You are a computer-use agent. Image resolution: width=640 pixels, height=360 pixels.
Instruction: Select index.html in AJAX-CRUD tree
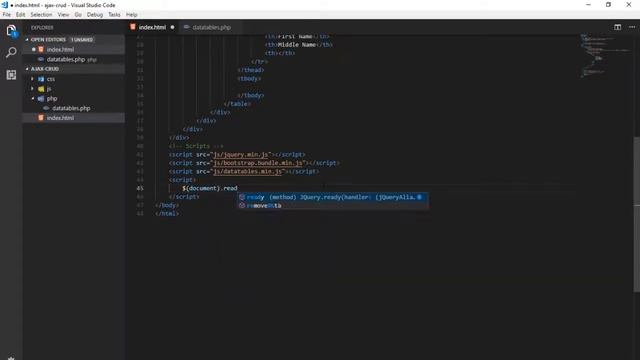pos(74,118)
